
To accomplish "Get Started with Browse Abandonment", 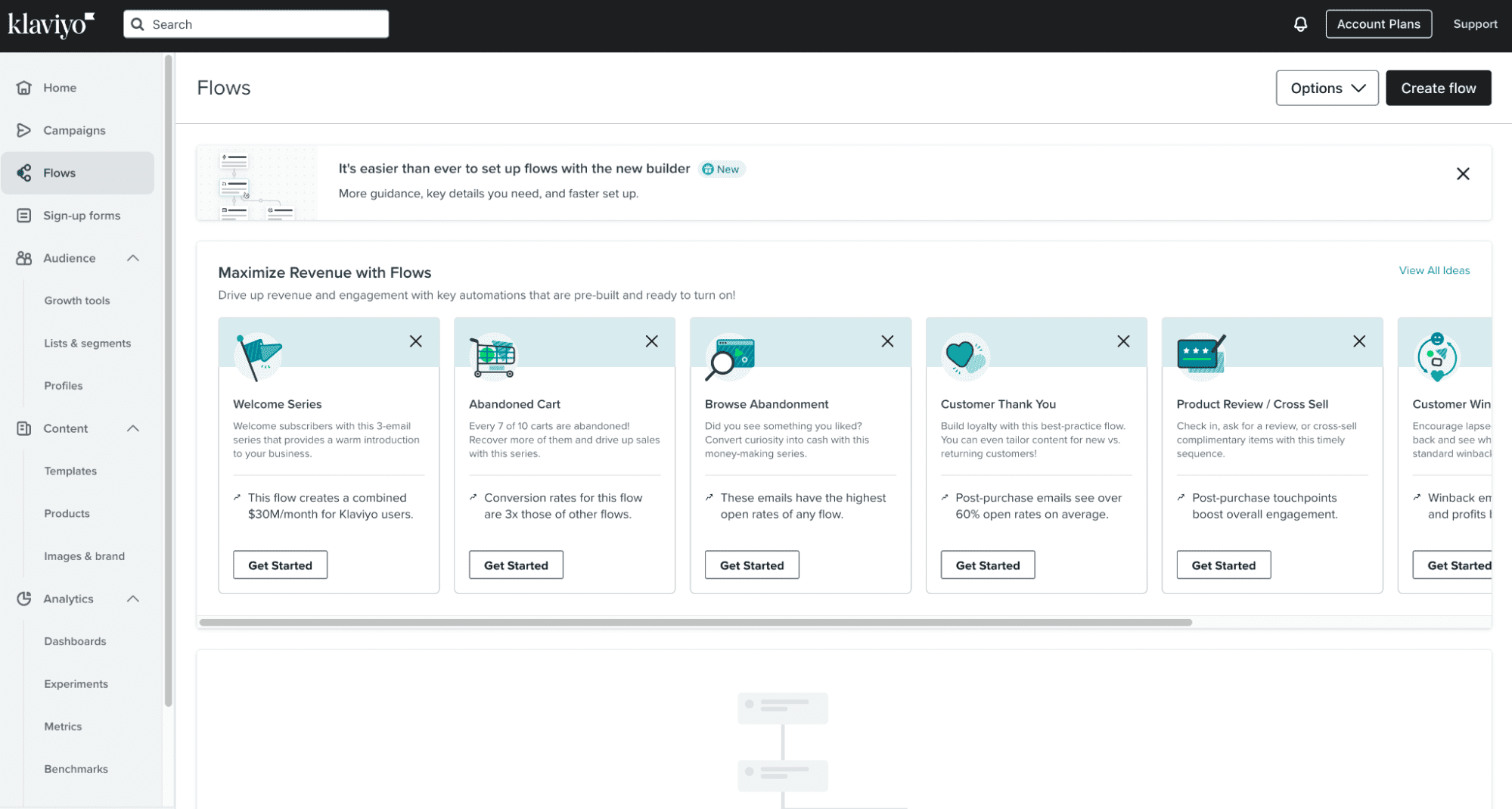I will pos(752,565).
